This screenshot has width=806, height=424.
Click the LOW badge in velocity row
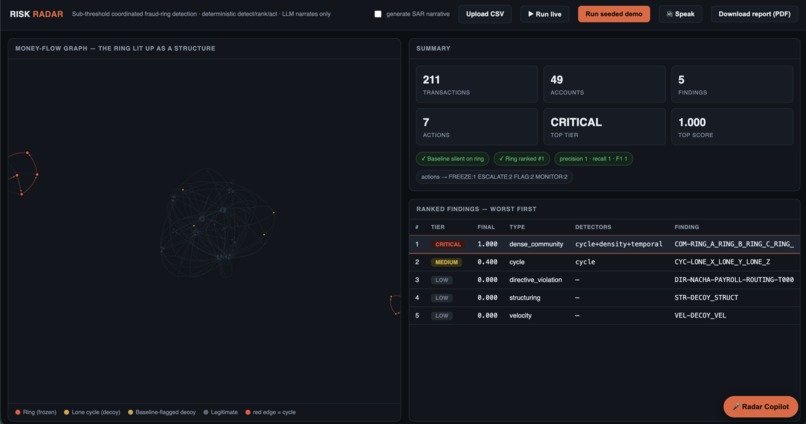[442, 316]
